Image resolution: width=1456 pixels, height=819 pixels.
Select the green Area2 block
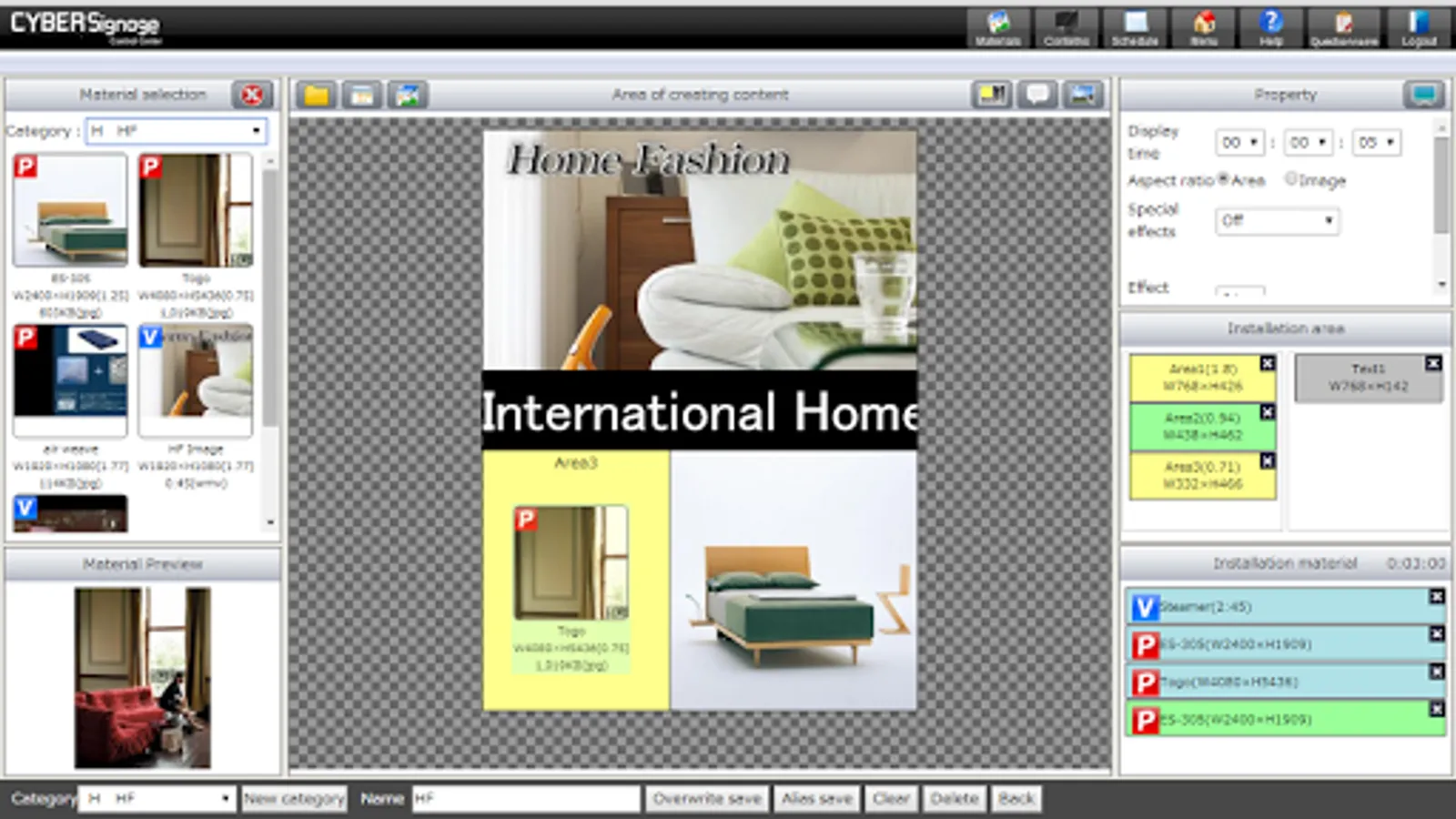[1202, 427]
